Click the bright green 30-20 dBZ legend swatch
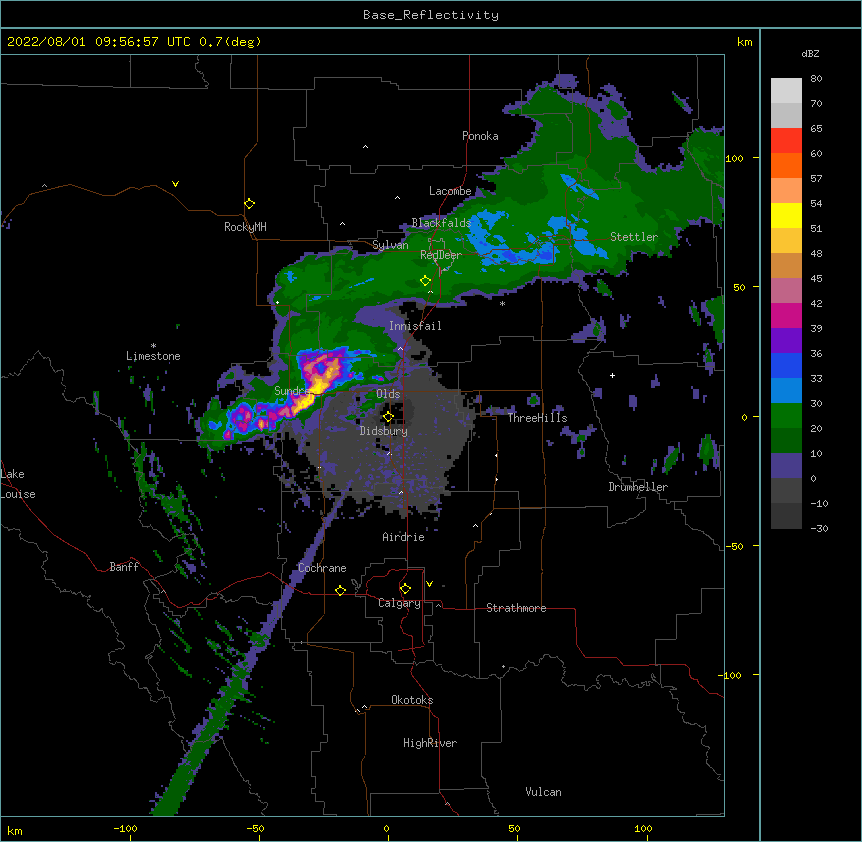The height and width of the screenshot is (842, 862). 786,416
